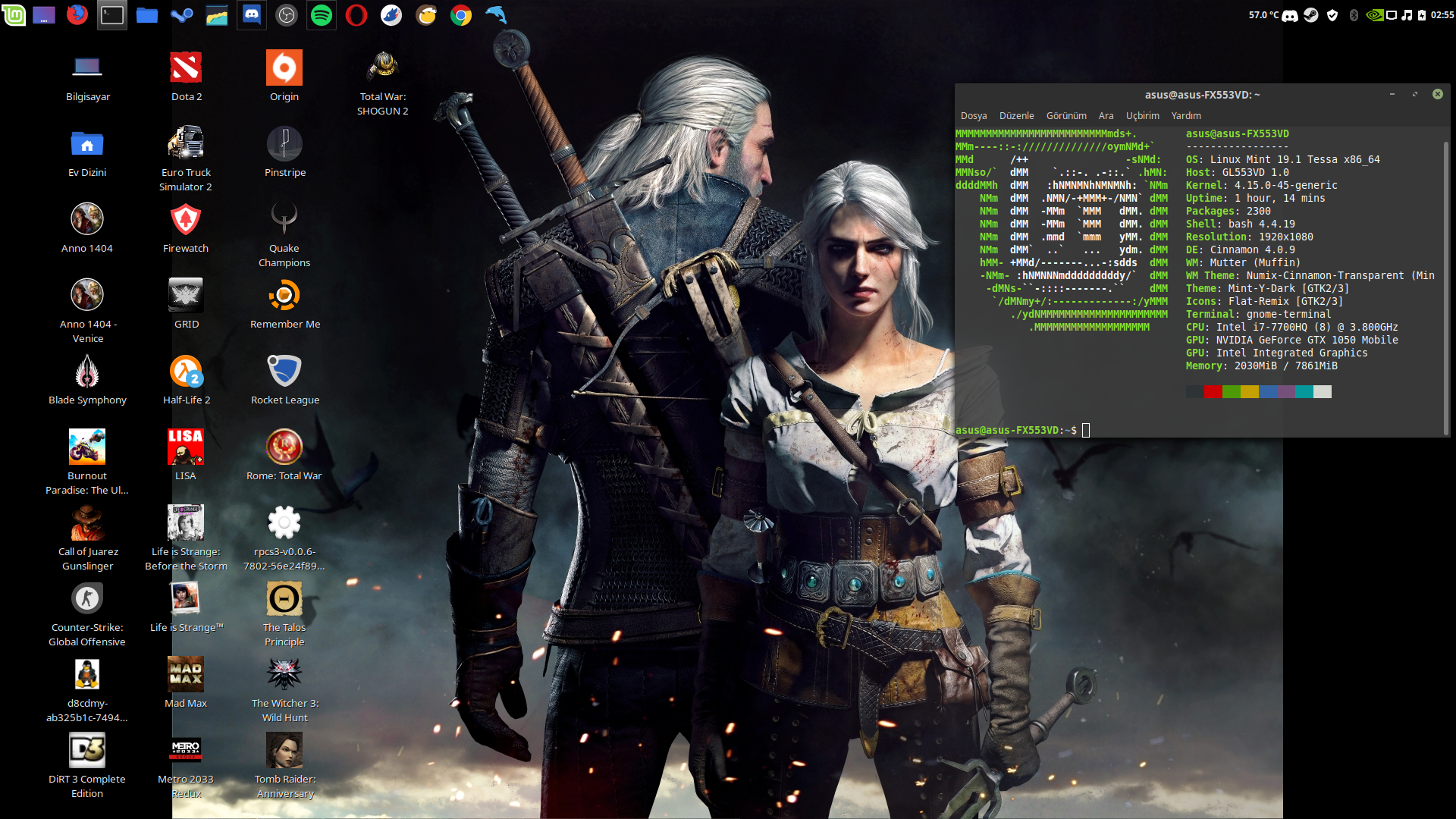Open the sound applet music note

pyautogui.click(x=1407, y=15)
